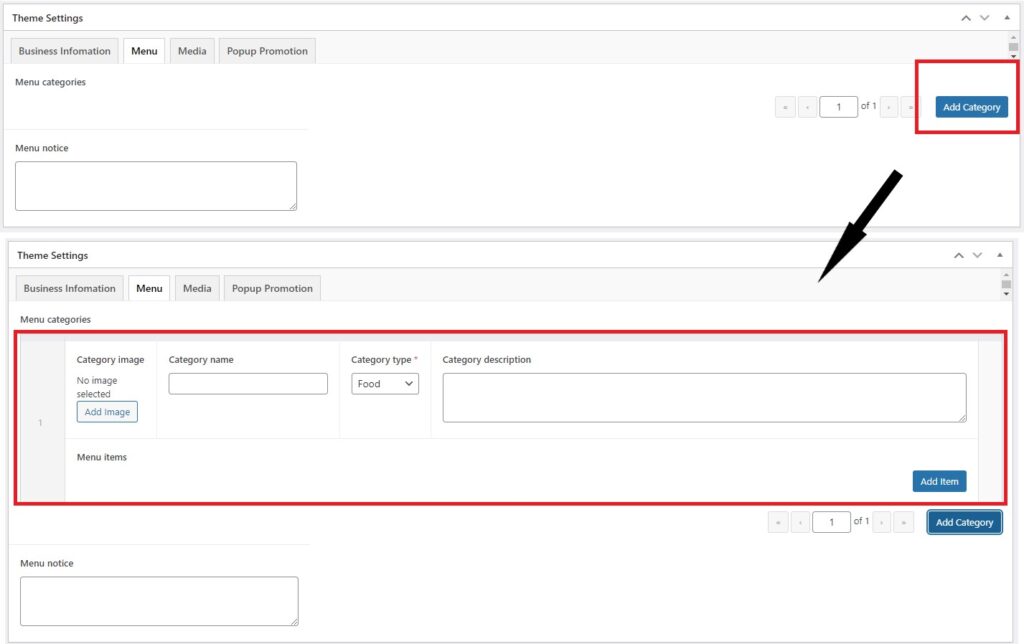Click previous page arrow in upper panel pagination

808,107
